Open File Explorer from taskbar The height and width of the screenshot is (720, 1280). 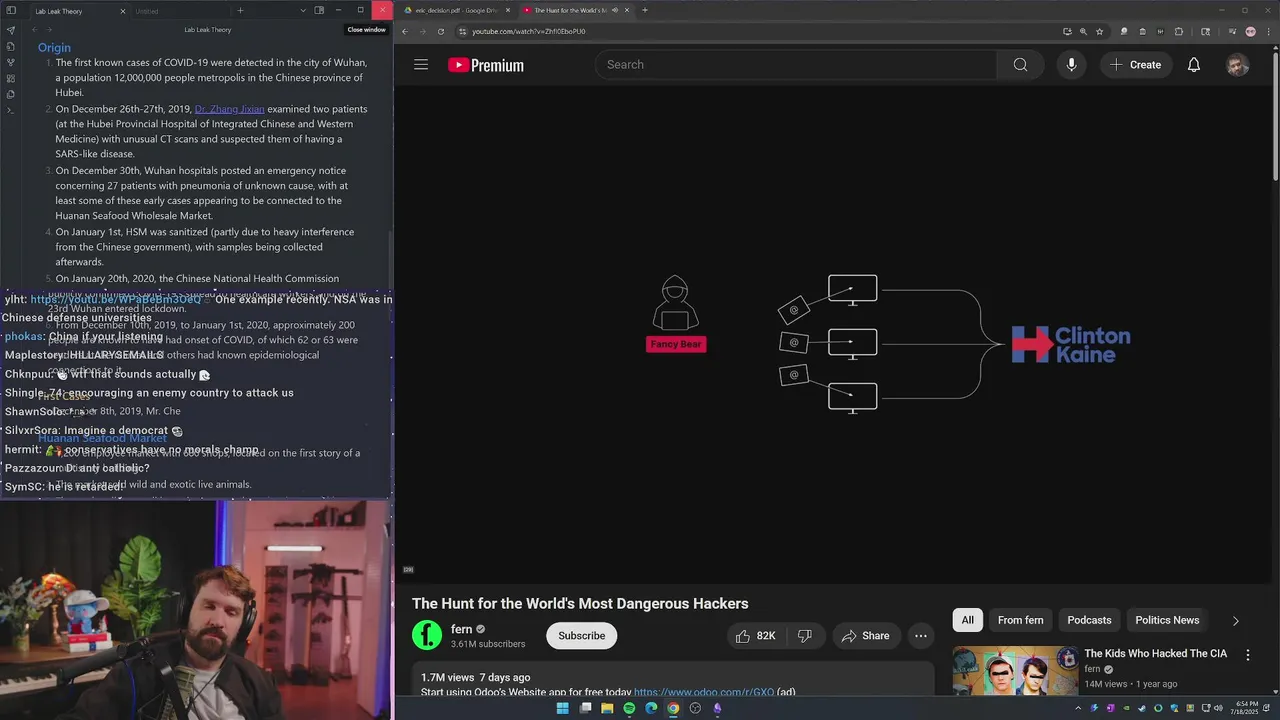[607, 708]
